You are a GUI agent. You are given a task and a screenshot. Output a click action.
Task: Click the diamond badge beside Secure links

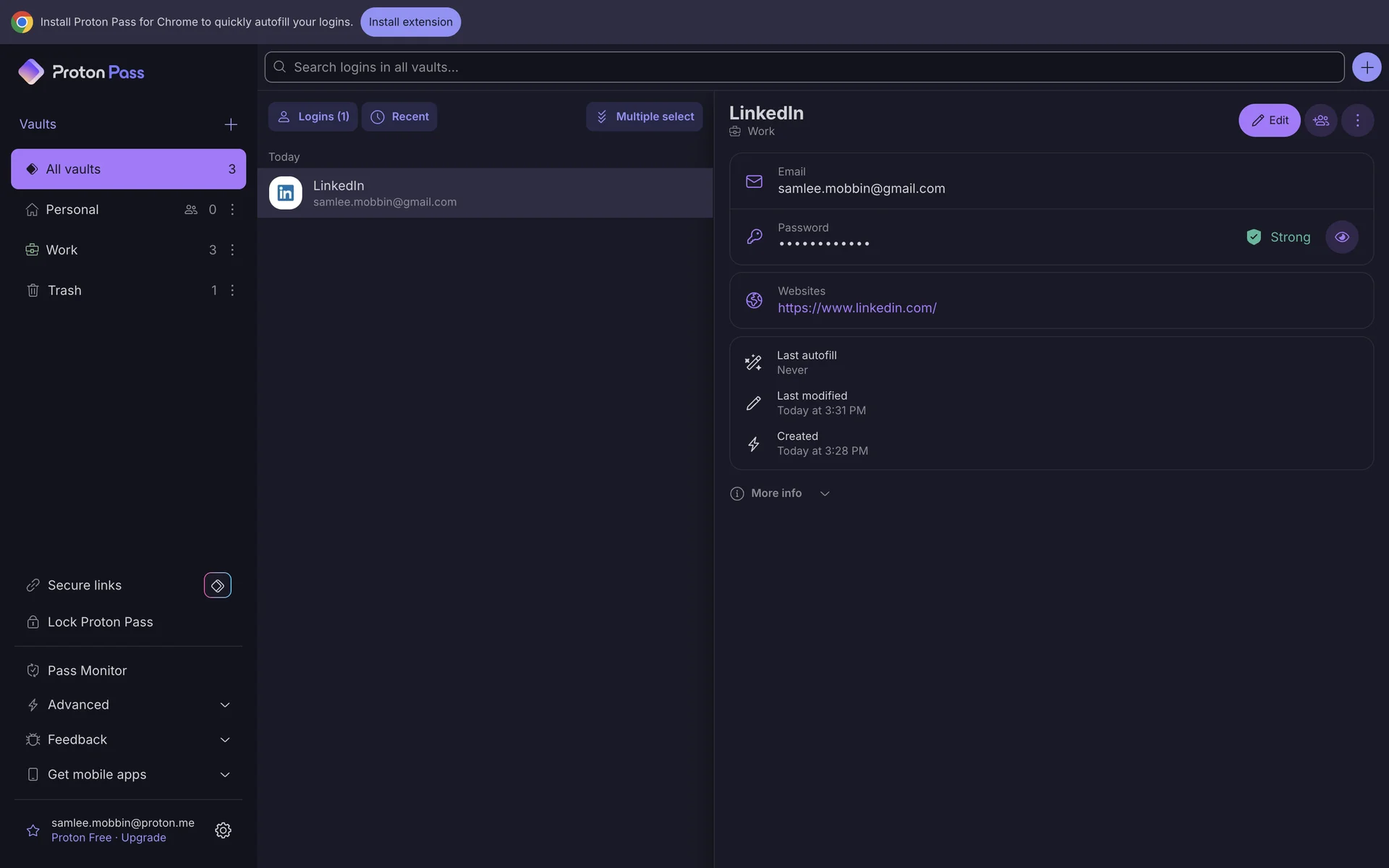point(217,585)
